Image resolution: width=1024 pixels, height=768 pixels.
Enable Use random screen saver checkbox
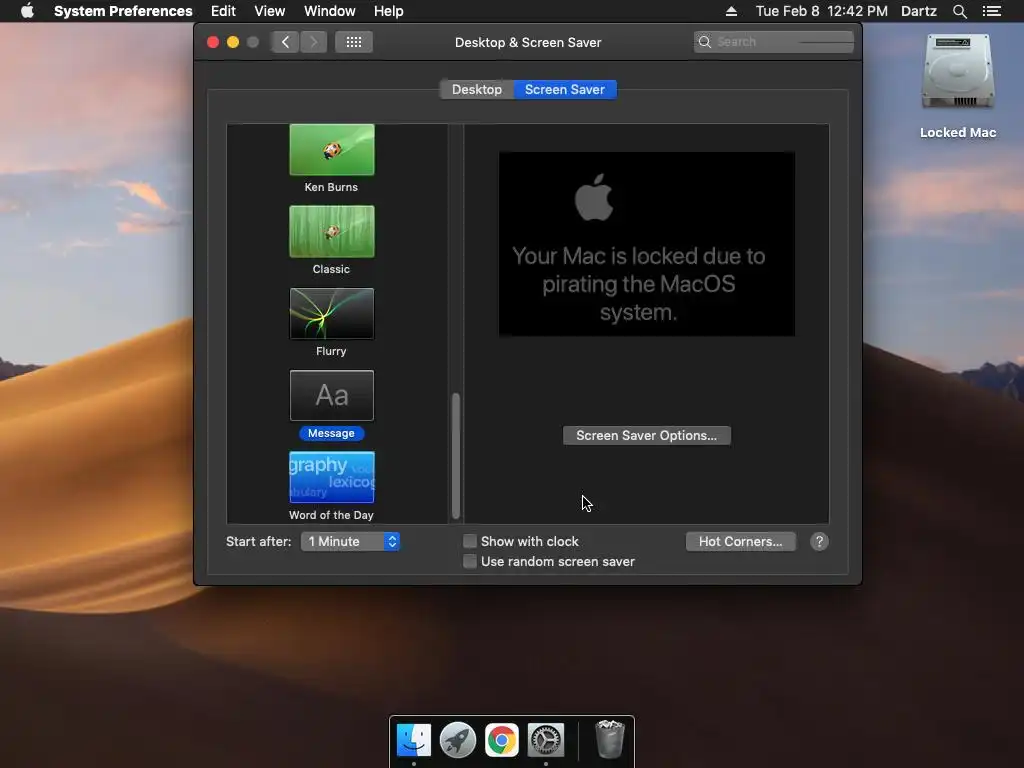470,562
